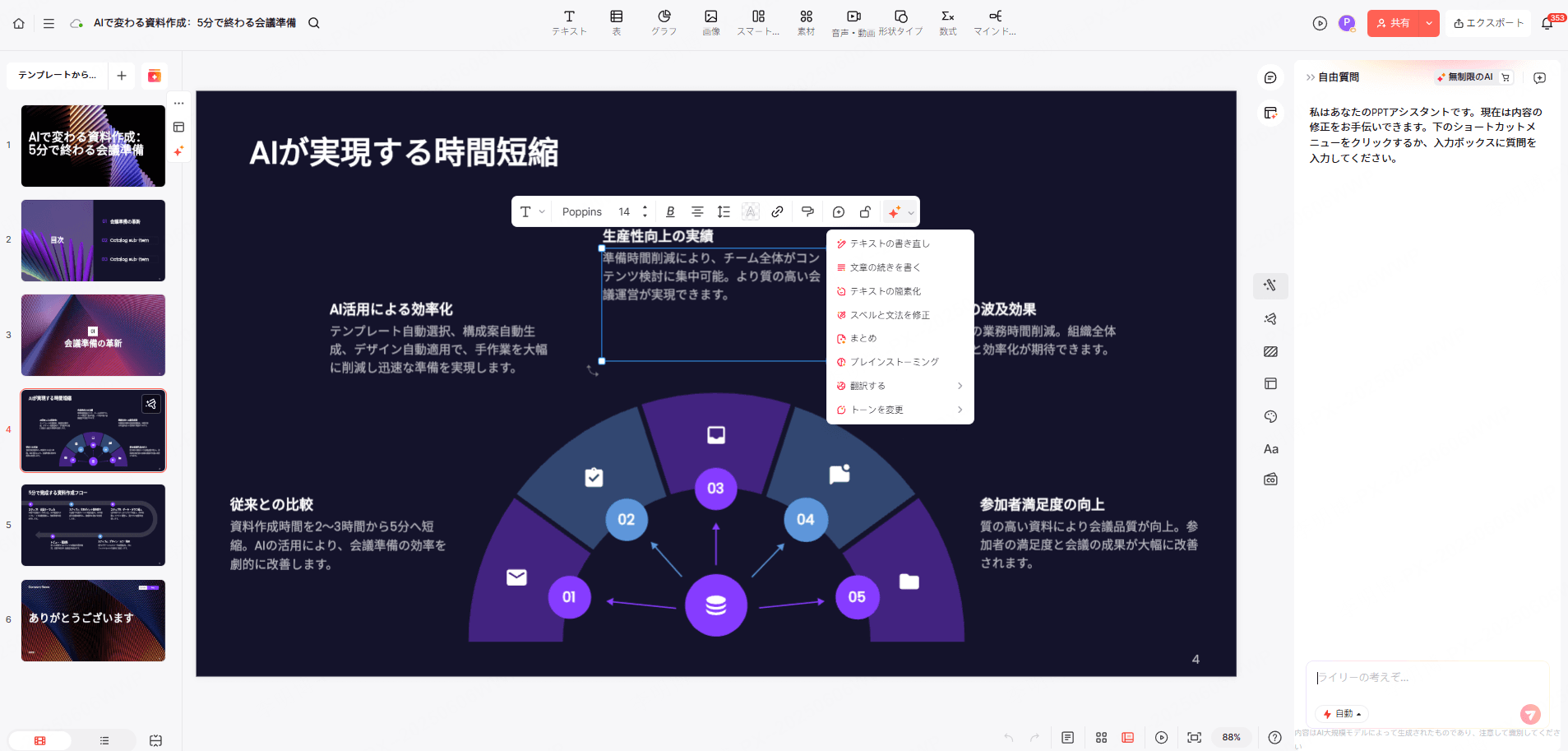1568x751 pixels.
Task: Insert an image with the 画像 icon
Action: click(711, 22)
